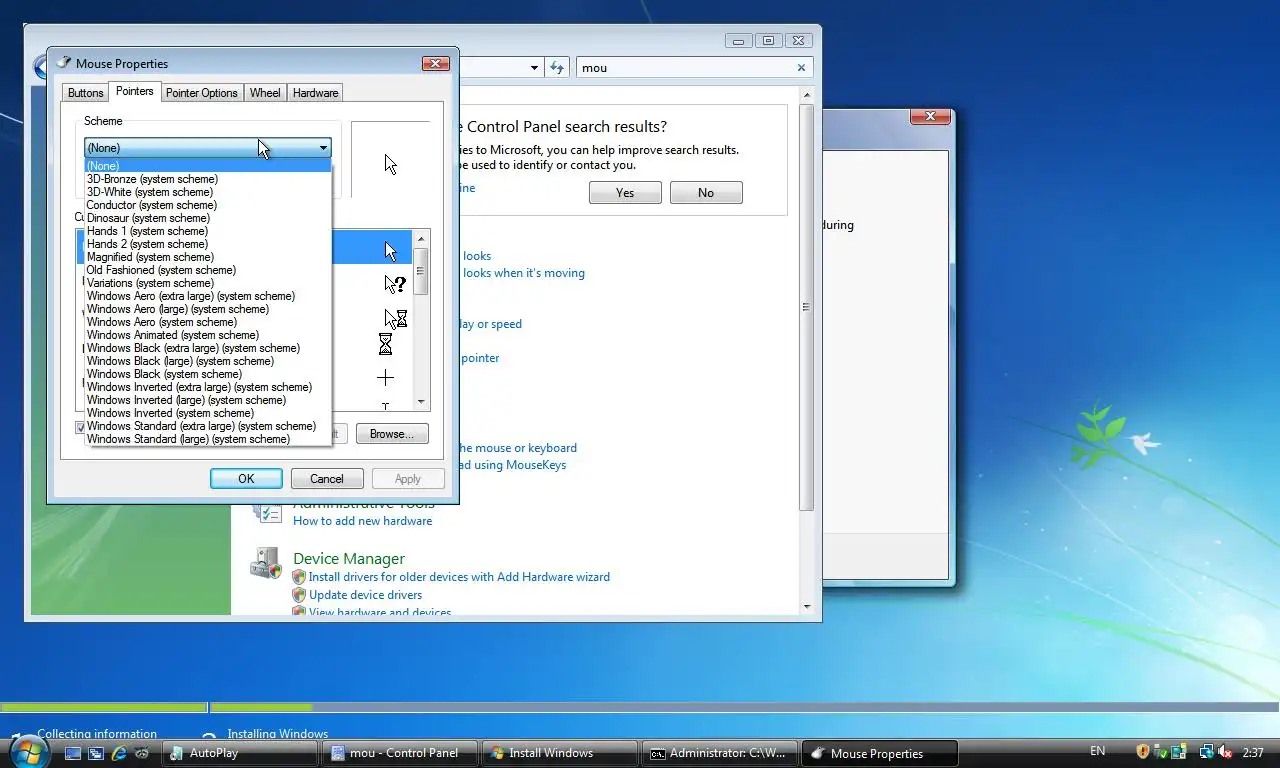Click the Show Desktop quick launch icon
This screenshot has height=768, width=1280.
click(x=73, y=753)
